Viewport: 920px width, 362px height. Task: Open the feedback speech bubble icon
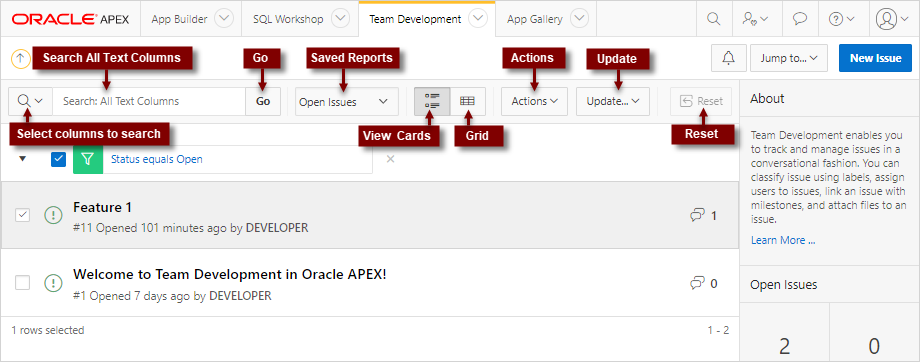pyautogui.click(x=800, y=19)
